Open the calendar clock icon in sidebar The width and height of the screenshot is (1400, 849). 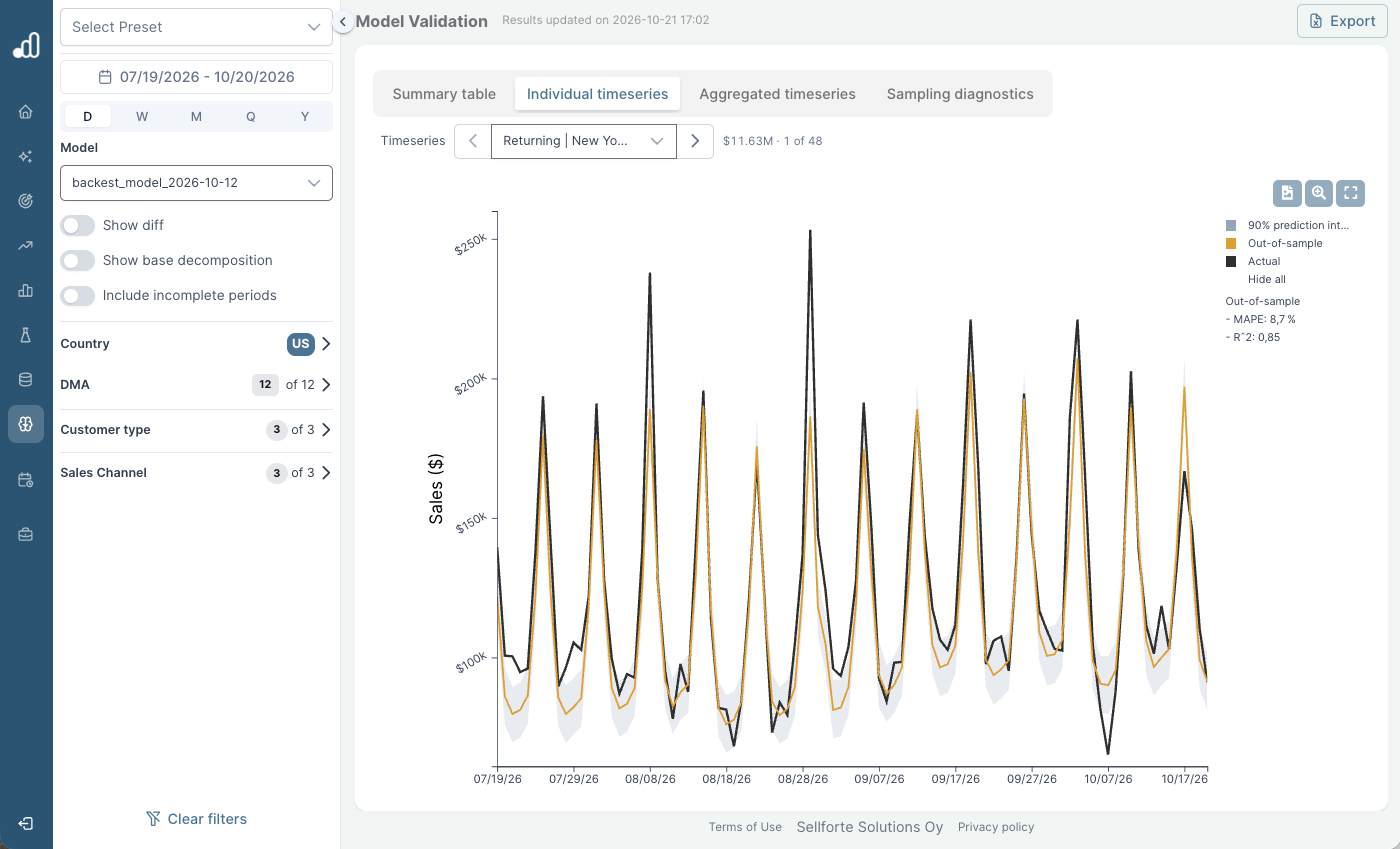(26, 480)
